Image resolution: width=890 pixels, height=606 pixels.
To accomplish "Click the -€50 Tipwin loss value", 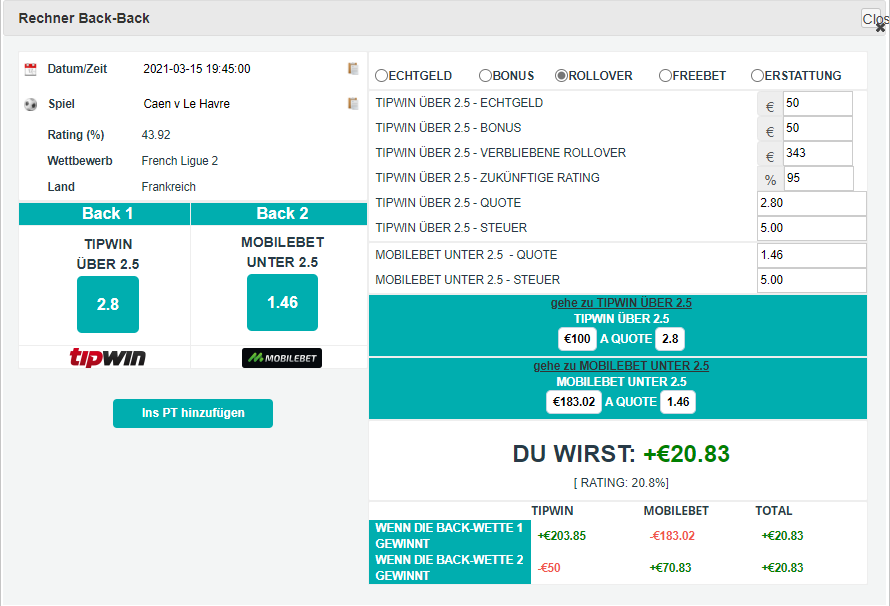I will 549,567.
